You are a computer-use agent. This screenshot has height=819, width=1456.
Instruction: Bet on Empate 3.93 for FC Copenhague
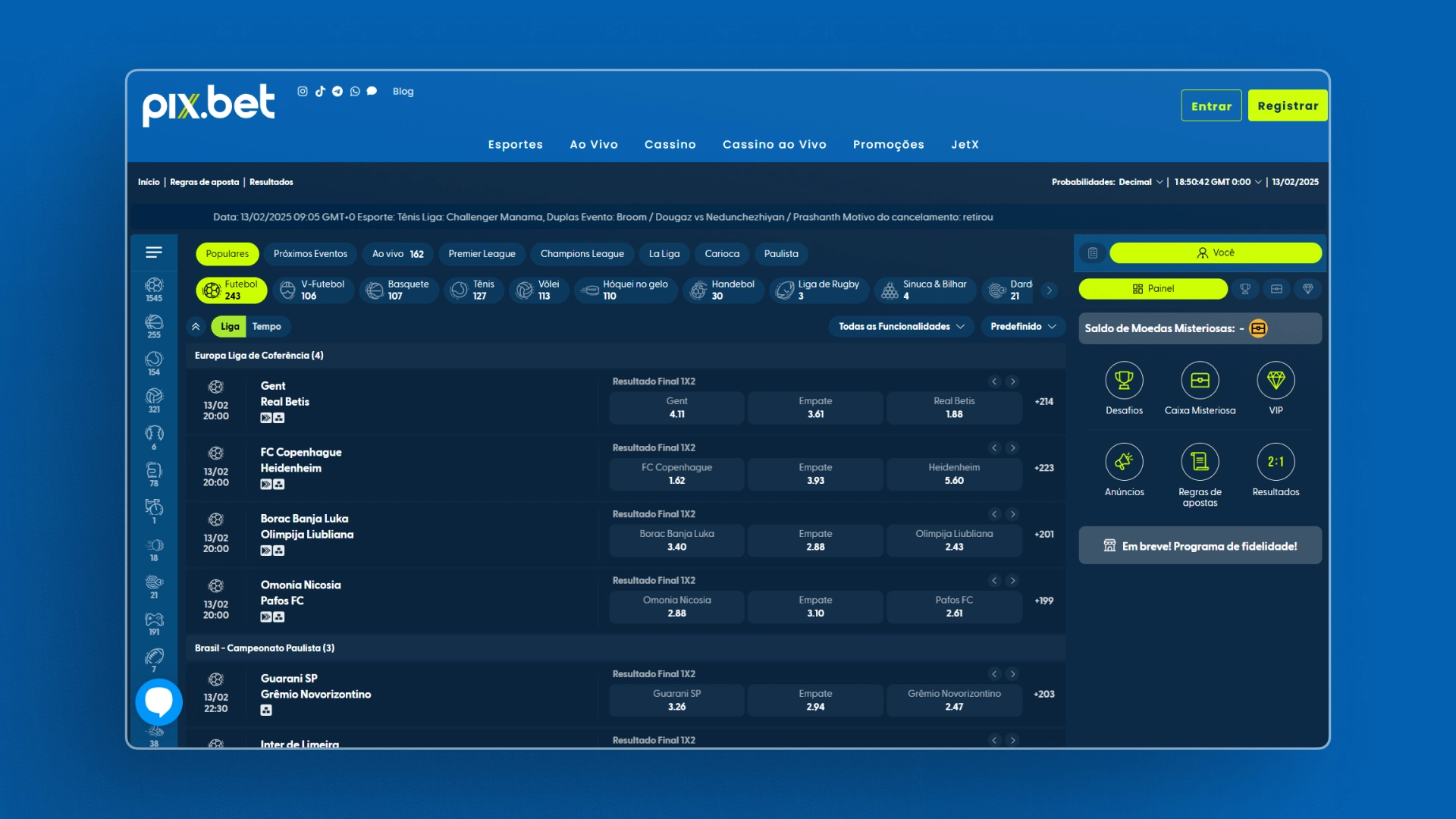tap(815, 474)
